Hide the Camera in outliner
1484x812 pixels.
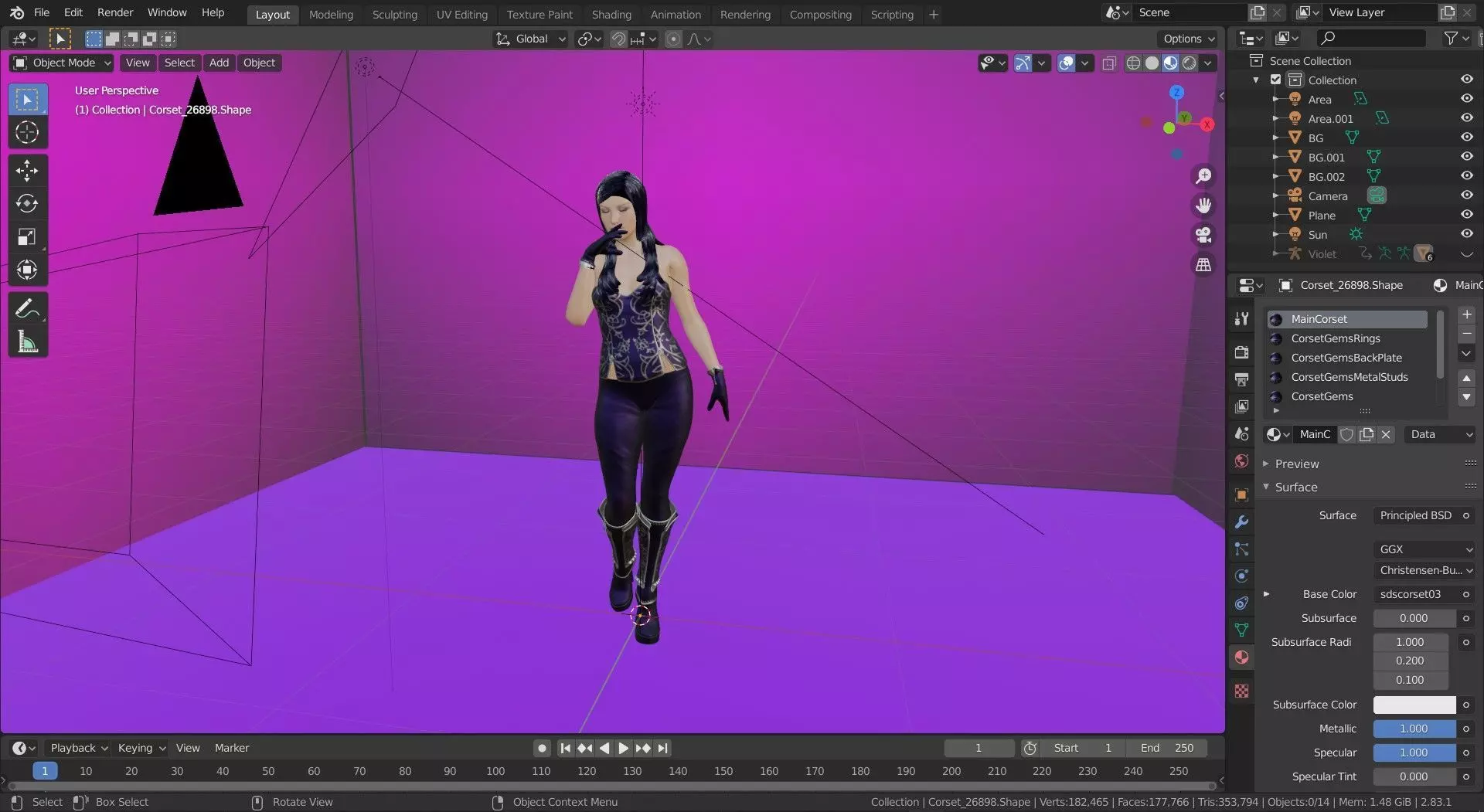tap(1466, 195)
